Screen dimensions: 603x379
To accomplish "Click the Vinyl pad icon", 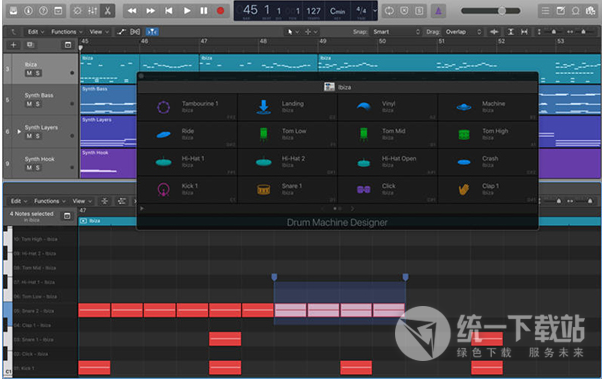I will click(x=364, y=106).
